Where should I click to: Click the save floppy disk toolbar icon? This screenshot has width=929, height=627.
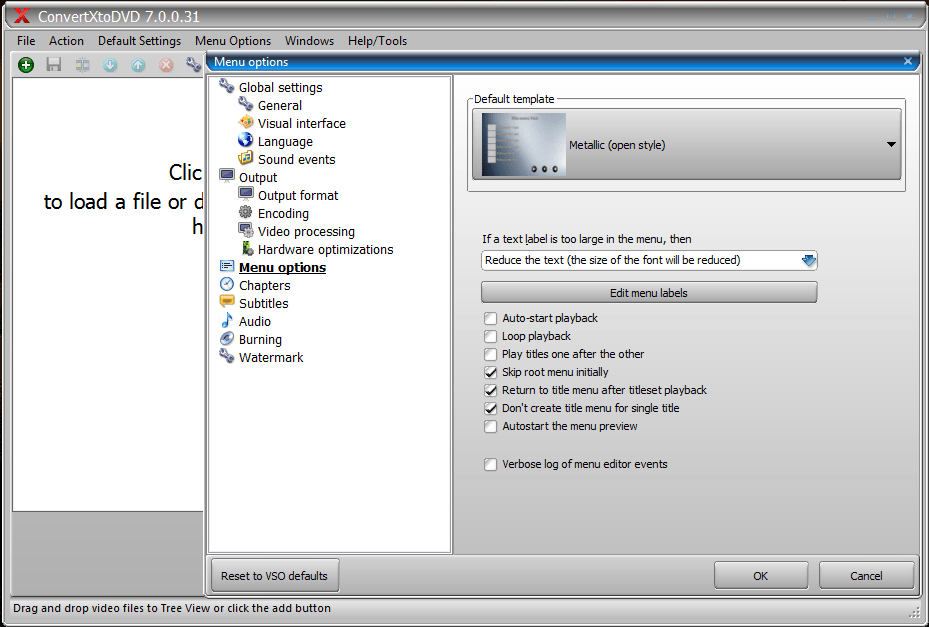point(54,65)
